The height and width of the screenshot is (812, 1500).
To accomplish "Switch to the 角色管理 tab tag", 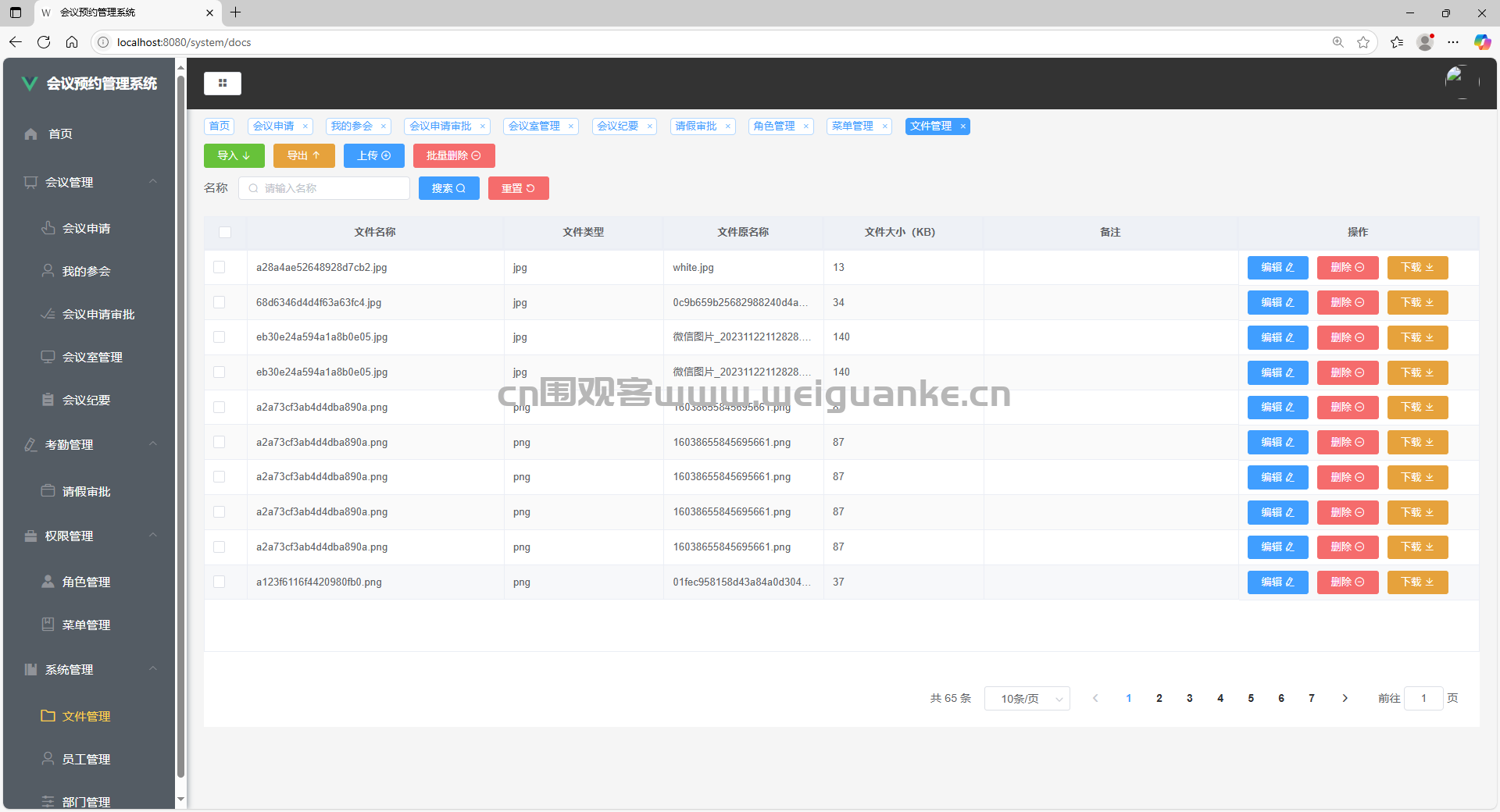I will [x=774, y=126].
